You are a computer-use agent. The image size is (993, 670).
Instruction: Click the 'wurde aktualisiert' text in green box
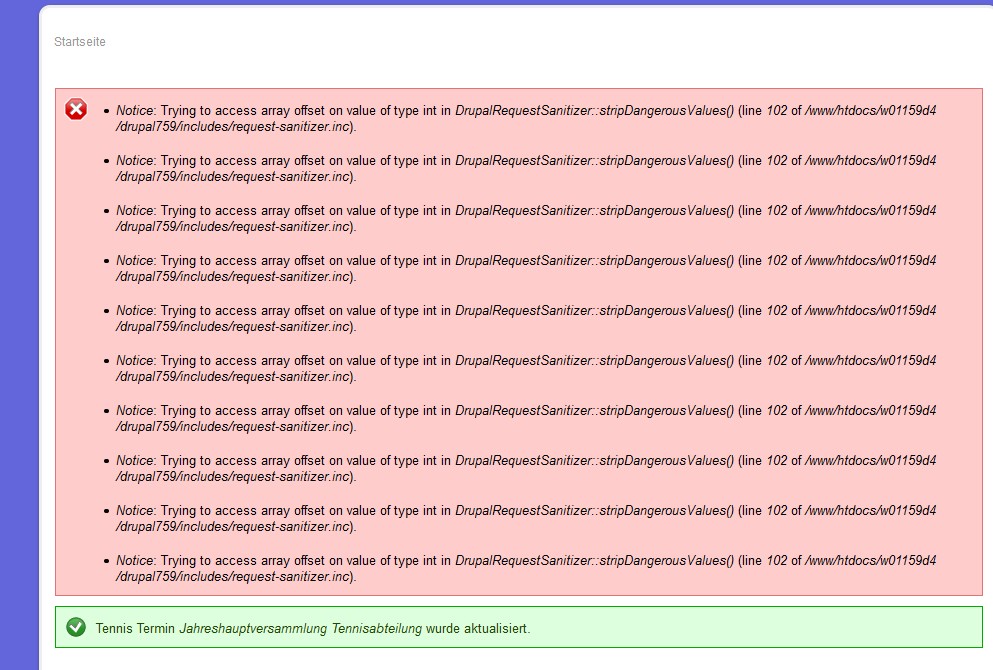477,629
